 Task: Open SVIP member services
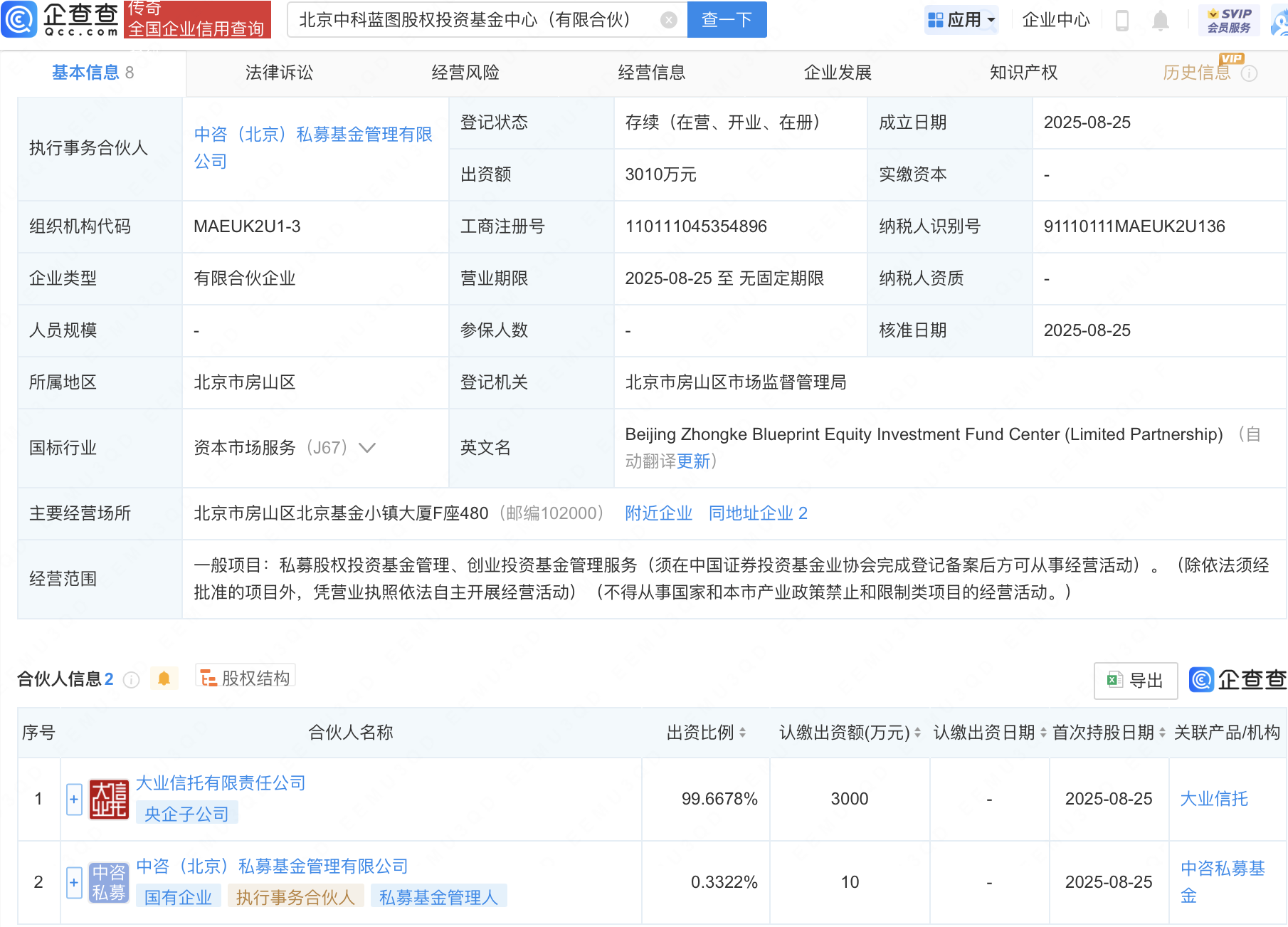pos(1229,20)
